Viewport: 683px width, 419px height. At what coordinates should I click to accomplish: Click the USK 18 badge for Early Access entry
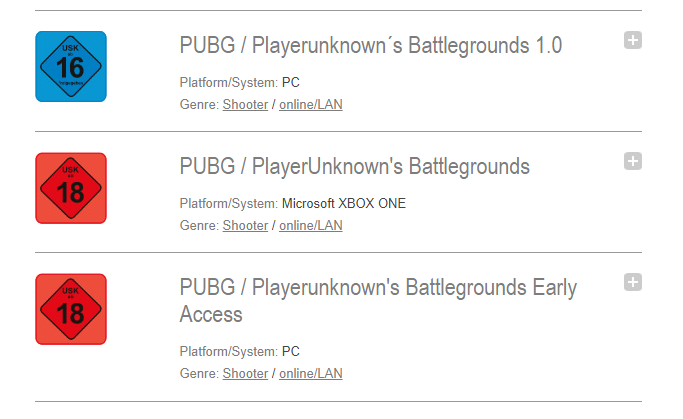pos(71,309)
